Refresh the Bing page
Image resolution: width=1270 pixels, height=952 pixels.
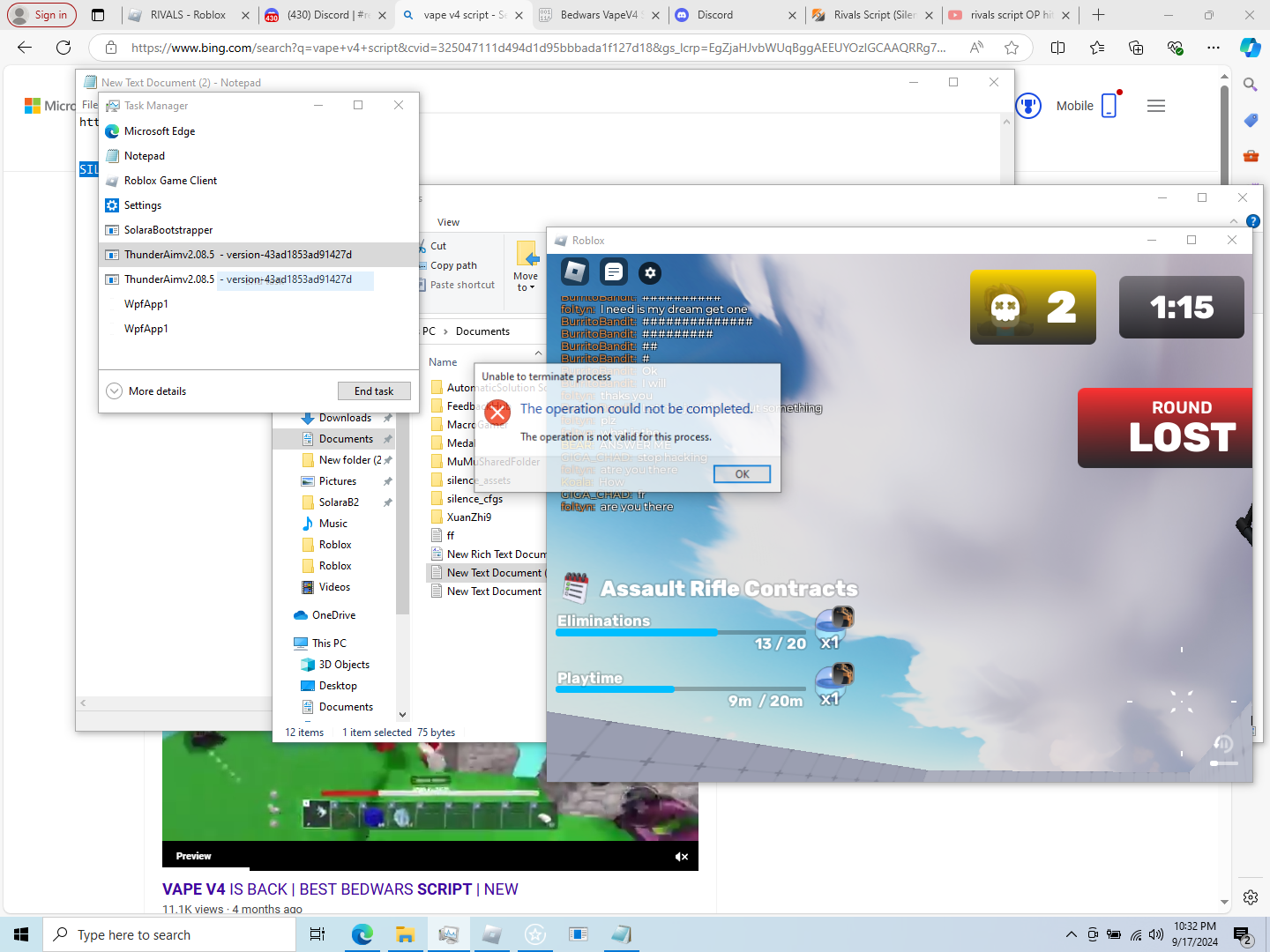(63, 48)
